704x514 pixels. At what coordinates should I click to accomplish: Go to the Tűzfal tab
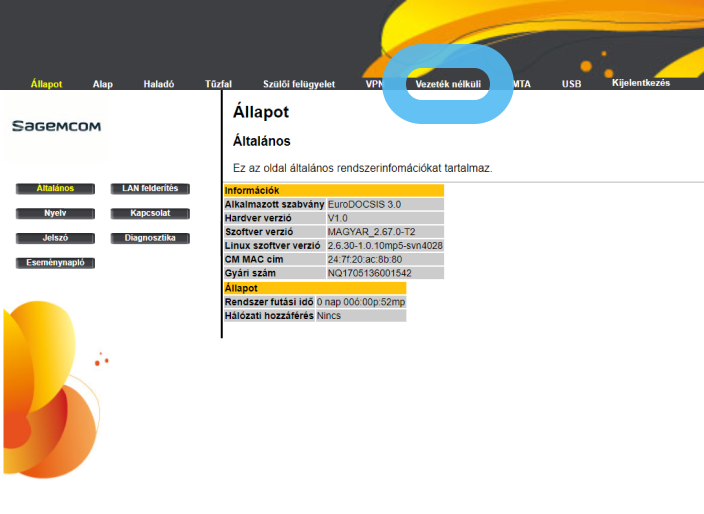click(218, 85)
